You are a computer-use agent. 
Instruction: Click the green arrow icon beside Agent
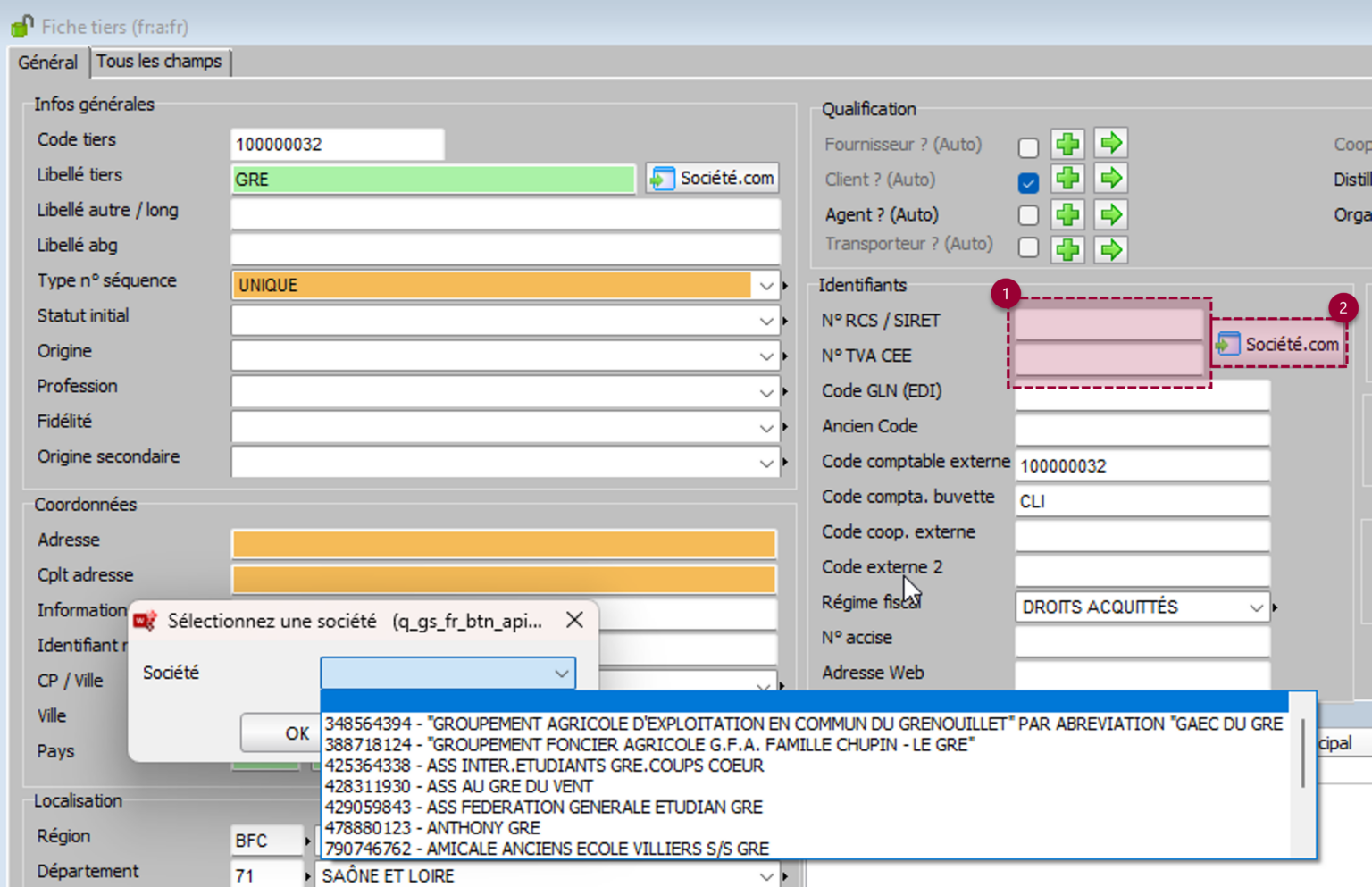coord(1110,214)
